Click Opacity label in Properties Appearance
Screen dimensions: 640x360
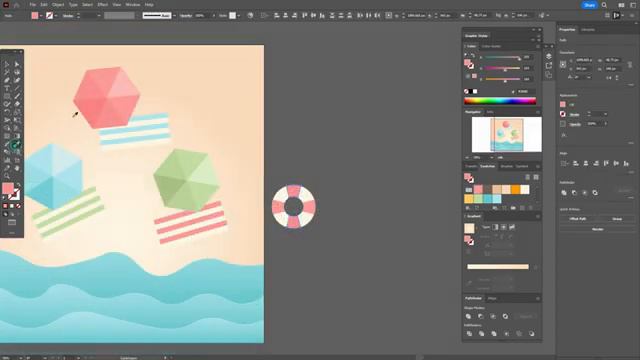point(575,124)
